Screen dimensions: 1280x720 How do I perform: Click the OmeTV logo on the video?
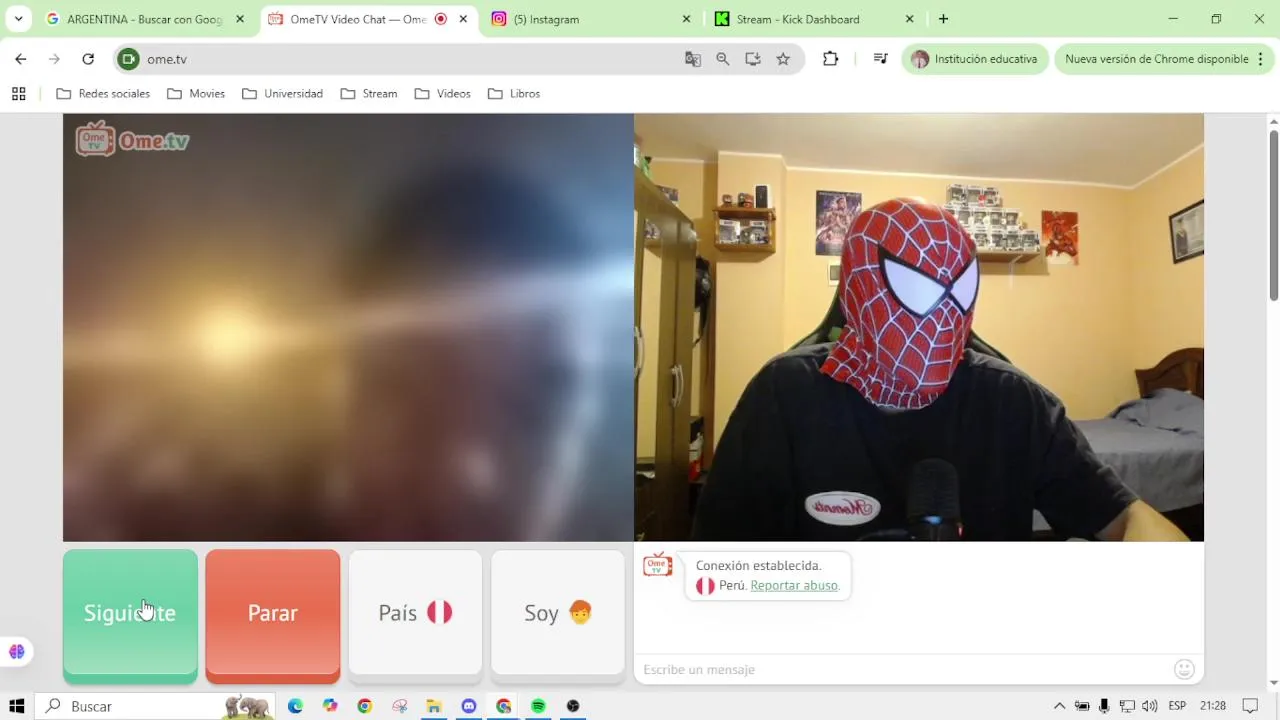click(x=132, y=139)
